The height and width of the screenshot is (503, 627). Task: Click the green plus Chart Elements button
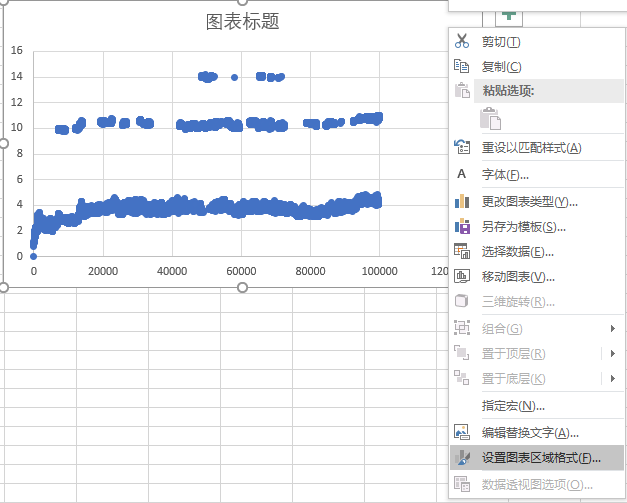tap(509, 17)
